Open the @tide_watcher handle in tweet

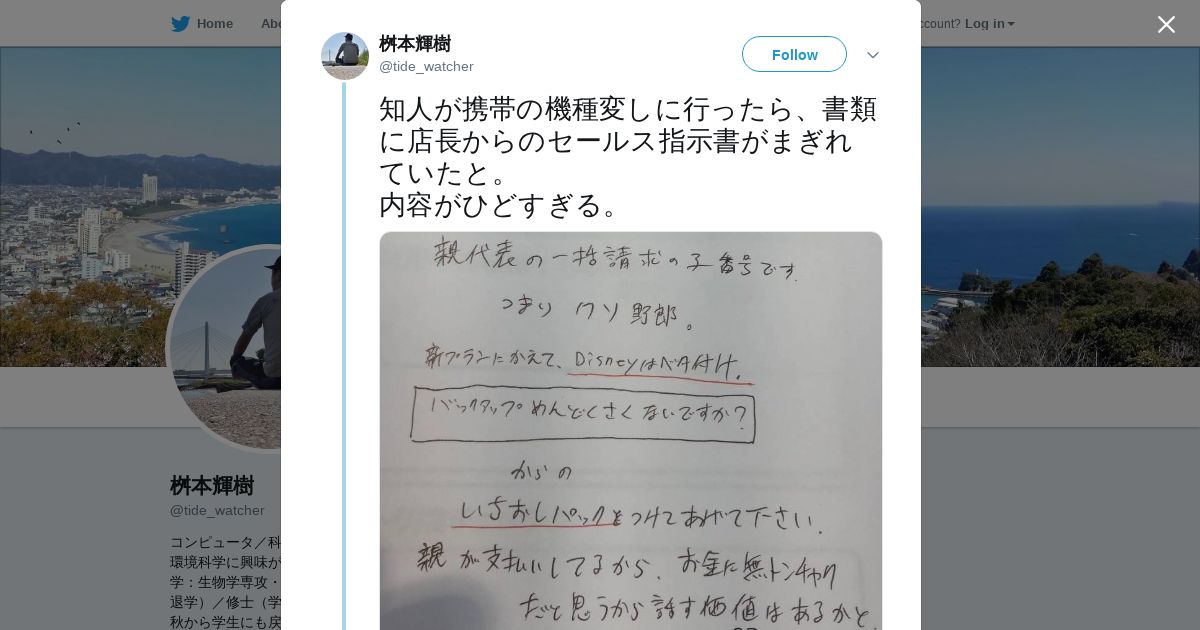426,67
